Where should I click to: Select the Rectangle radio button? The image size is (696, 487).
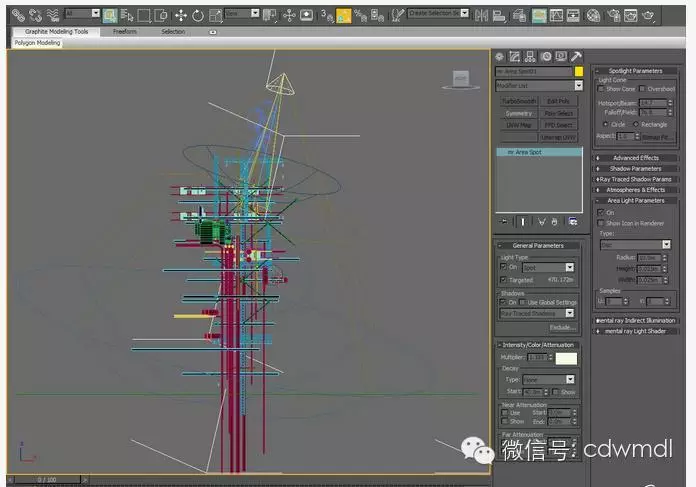click(636, 124)
